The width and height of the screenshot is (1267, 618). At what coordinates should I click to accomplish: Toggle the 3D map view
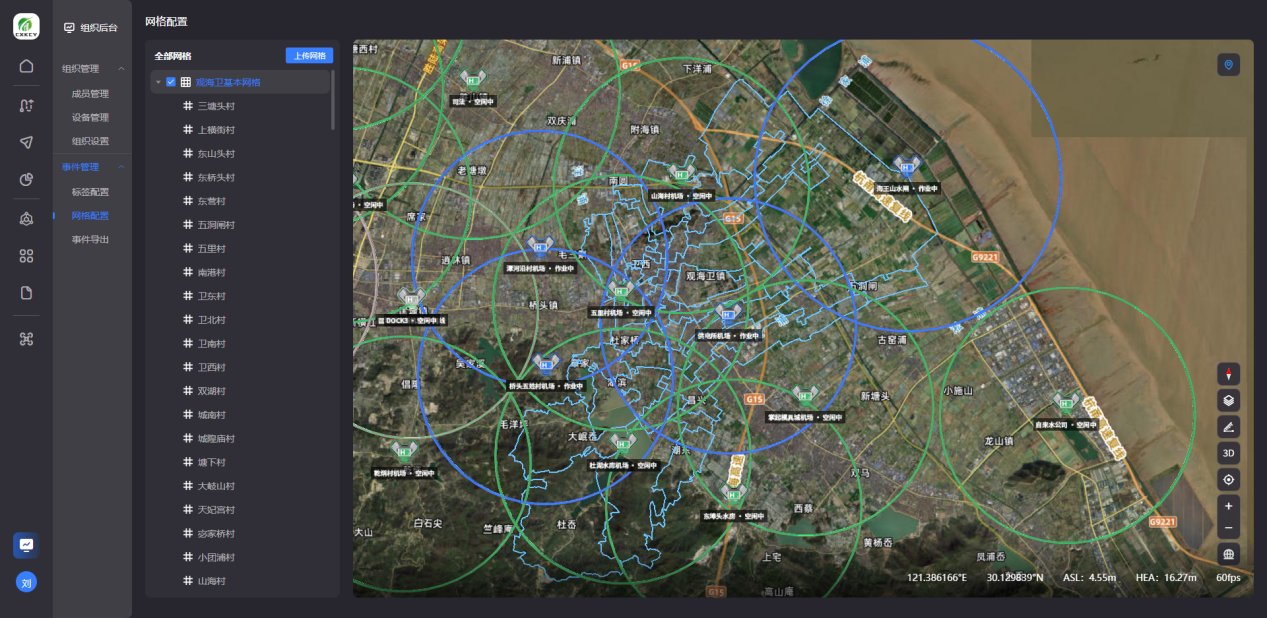coord(1229,453)
